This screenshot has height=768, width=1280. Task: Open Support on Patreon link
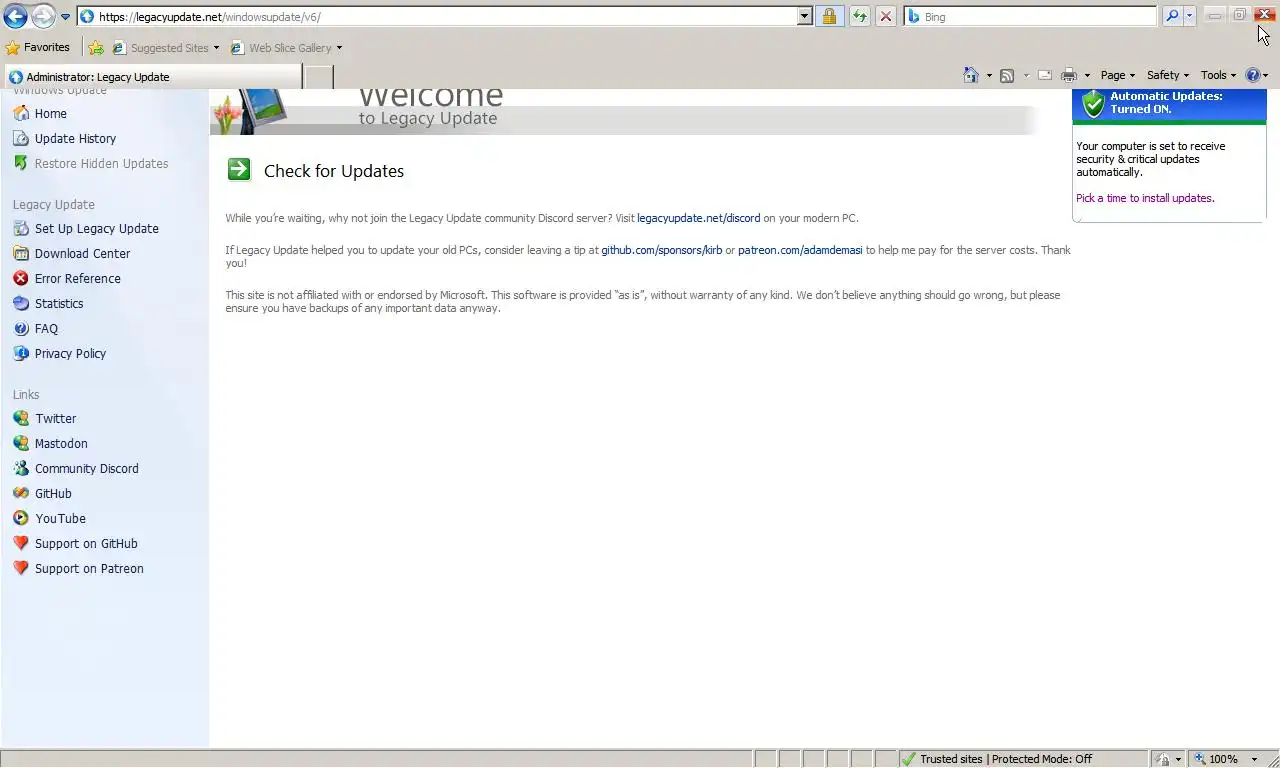pos(89,568)
